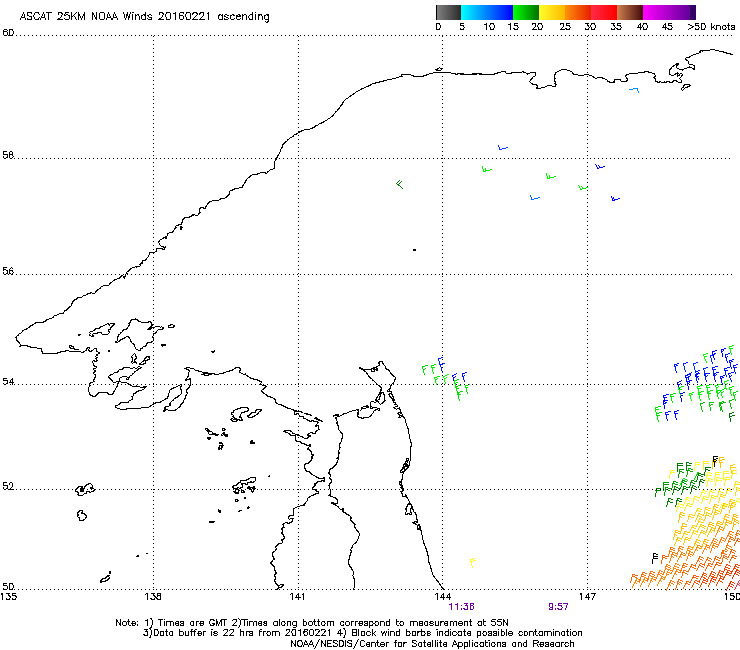
Task: Click the latitude label '60'
Action: coord(8,33)
